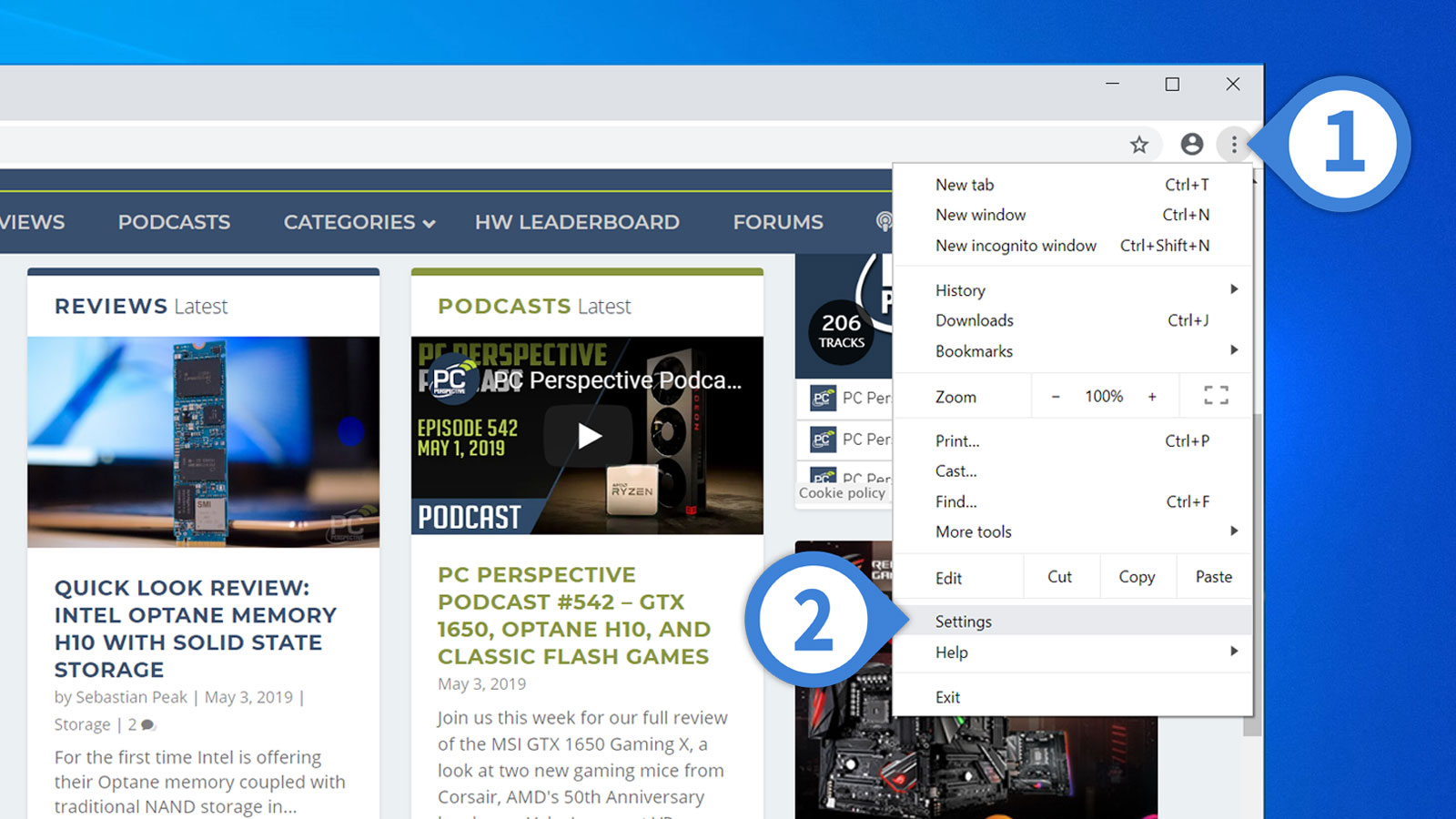Click the PODCASTS Latest heading

(534, 307)
